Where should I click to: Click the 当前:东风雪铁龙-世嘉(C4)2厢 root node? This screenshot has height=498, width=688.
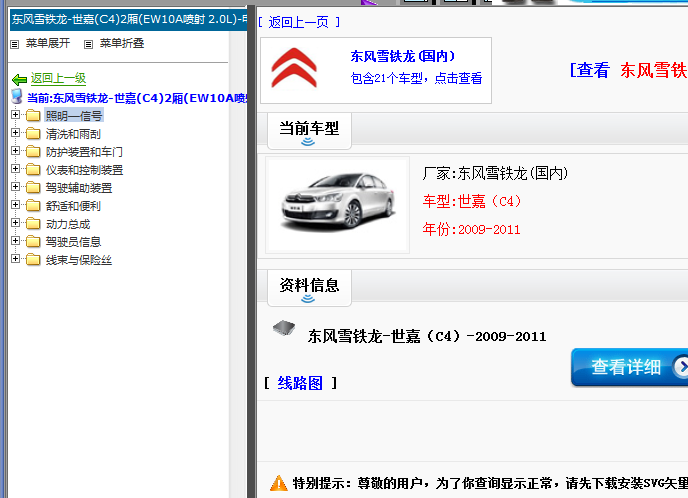pos(136,97)
